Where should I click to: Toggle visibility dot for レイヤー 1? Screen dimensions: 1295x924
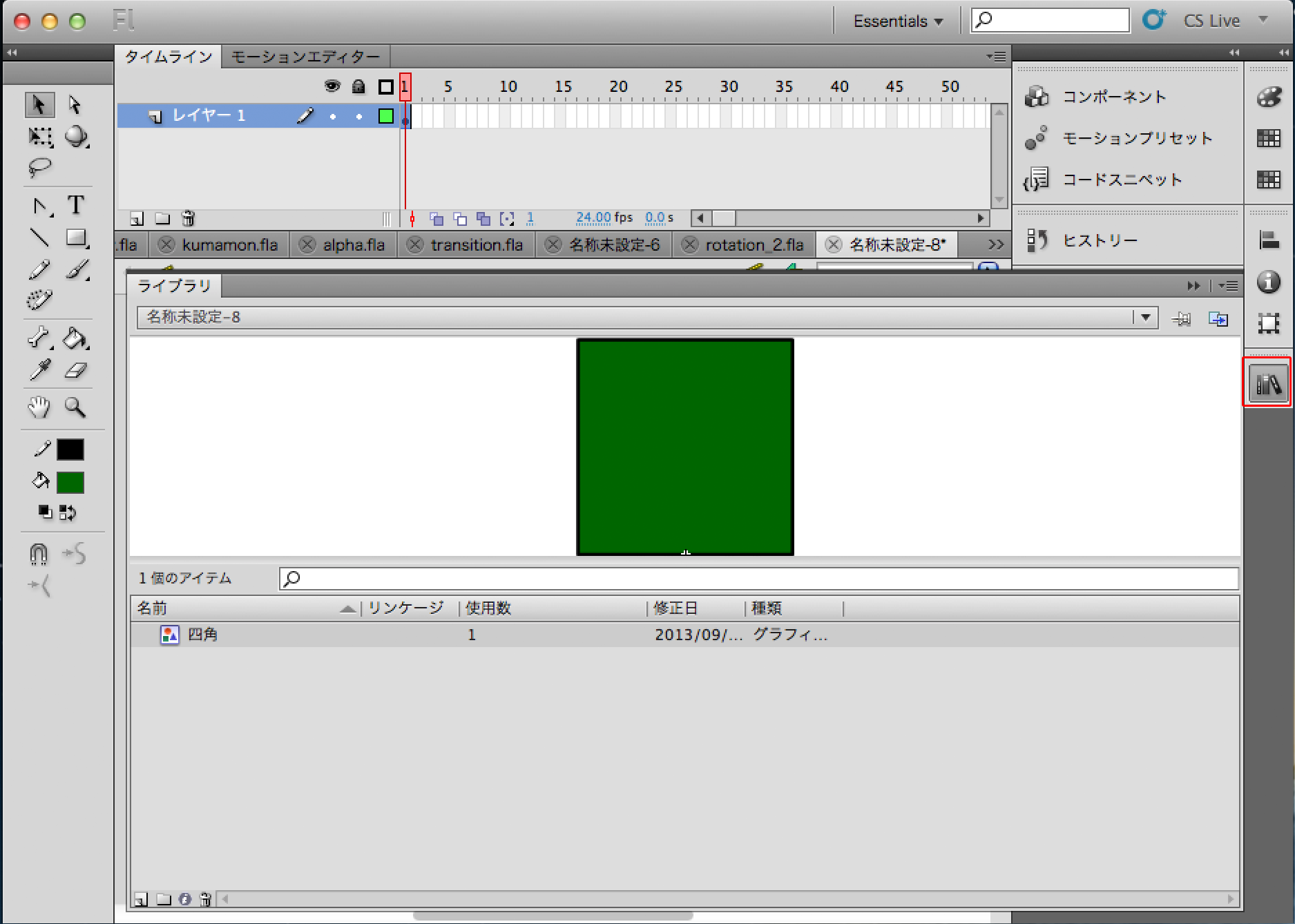click(x=333, y=117)
